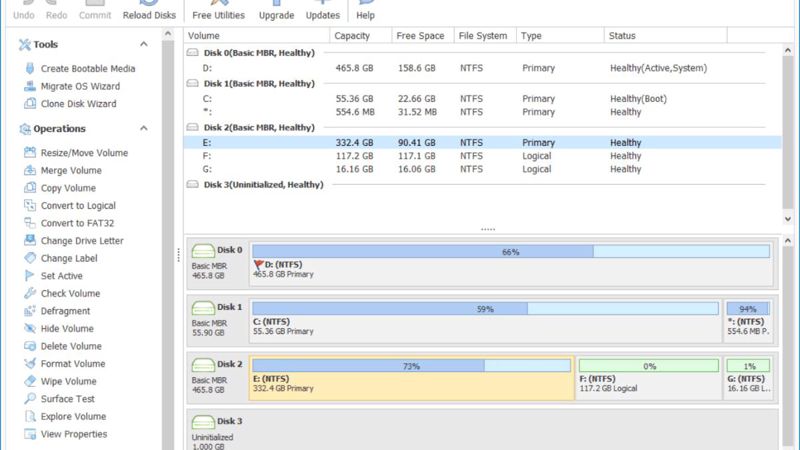Start Defragment via its icon
This screenshot has width=800, height=450.
30,311
